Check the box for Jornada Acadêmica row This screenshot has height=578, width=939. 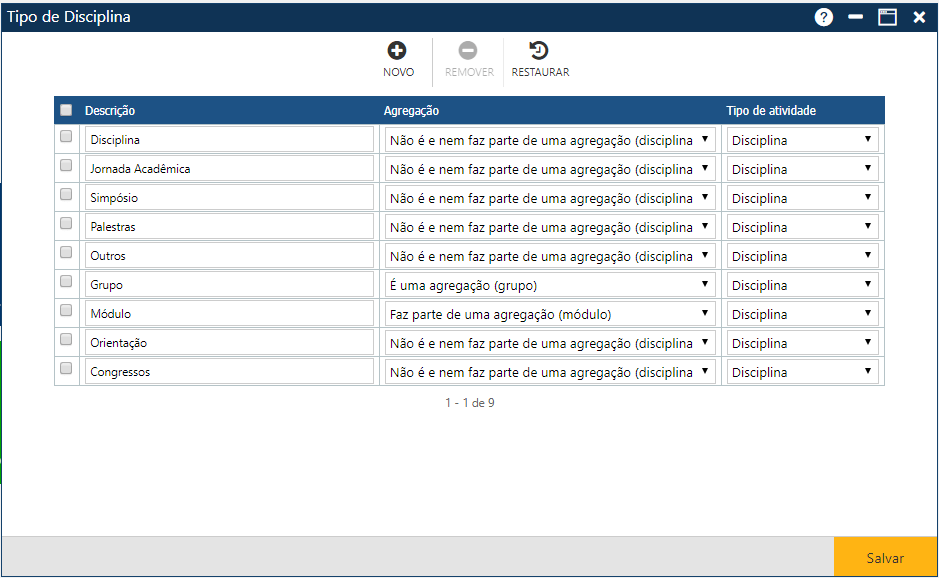pyautogui.click(x=66, y=165)
